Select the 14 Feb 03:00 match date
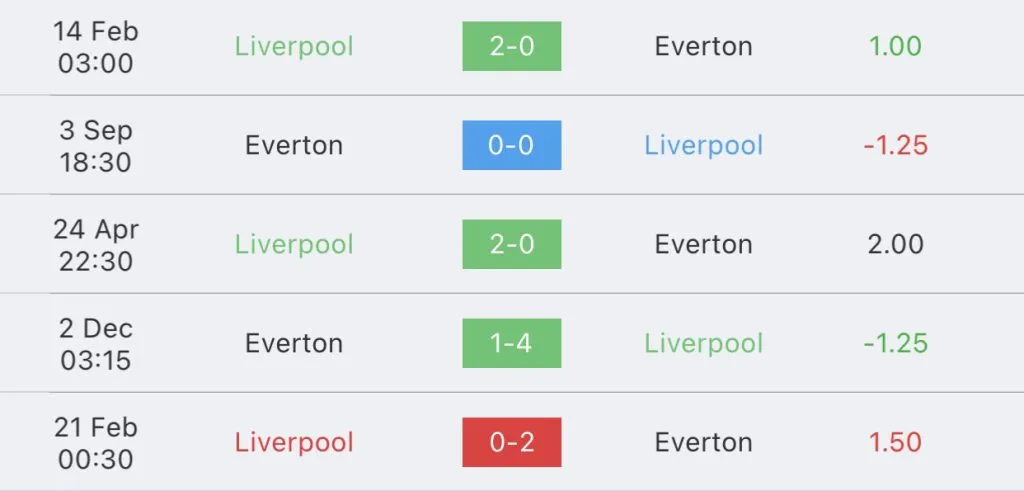The width and height of the screenshot is (1024, 491). pyautogui.click(x=95, y=46)
